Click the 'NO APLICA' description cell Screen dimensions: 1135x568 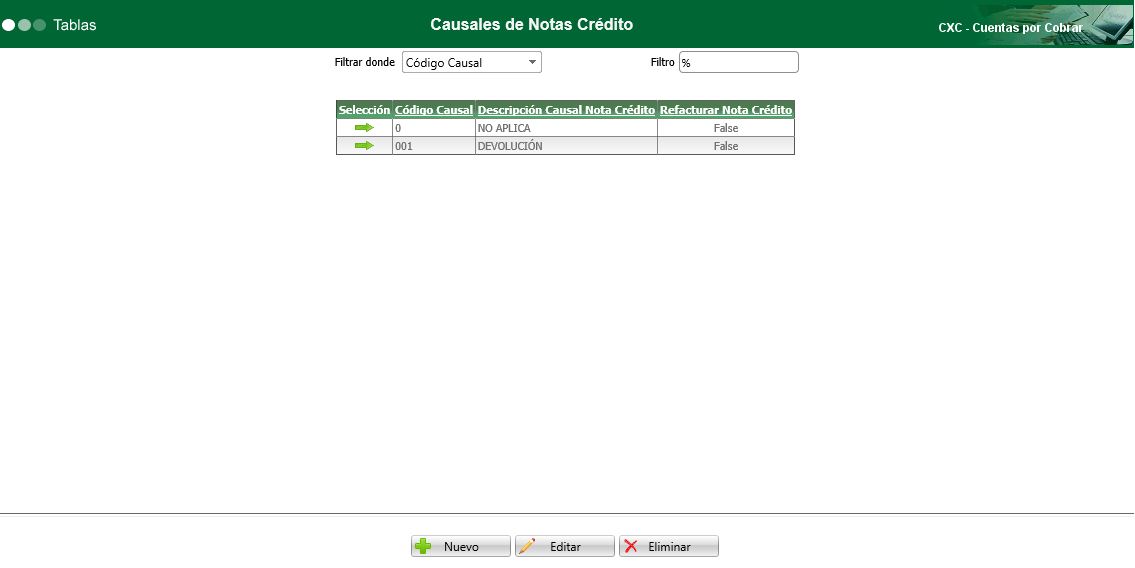566,128
